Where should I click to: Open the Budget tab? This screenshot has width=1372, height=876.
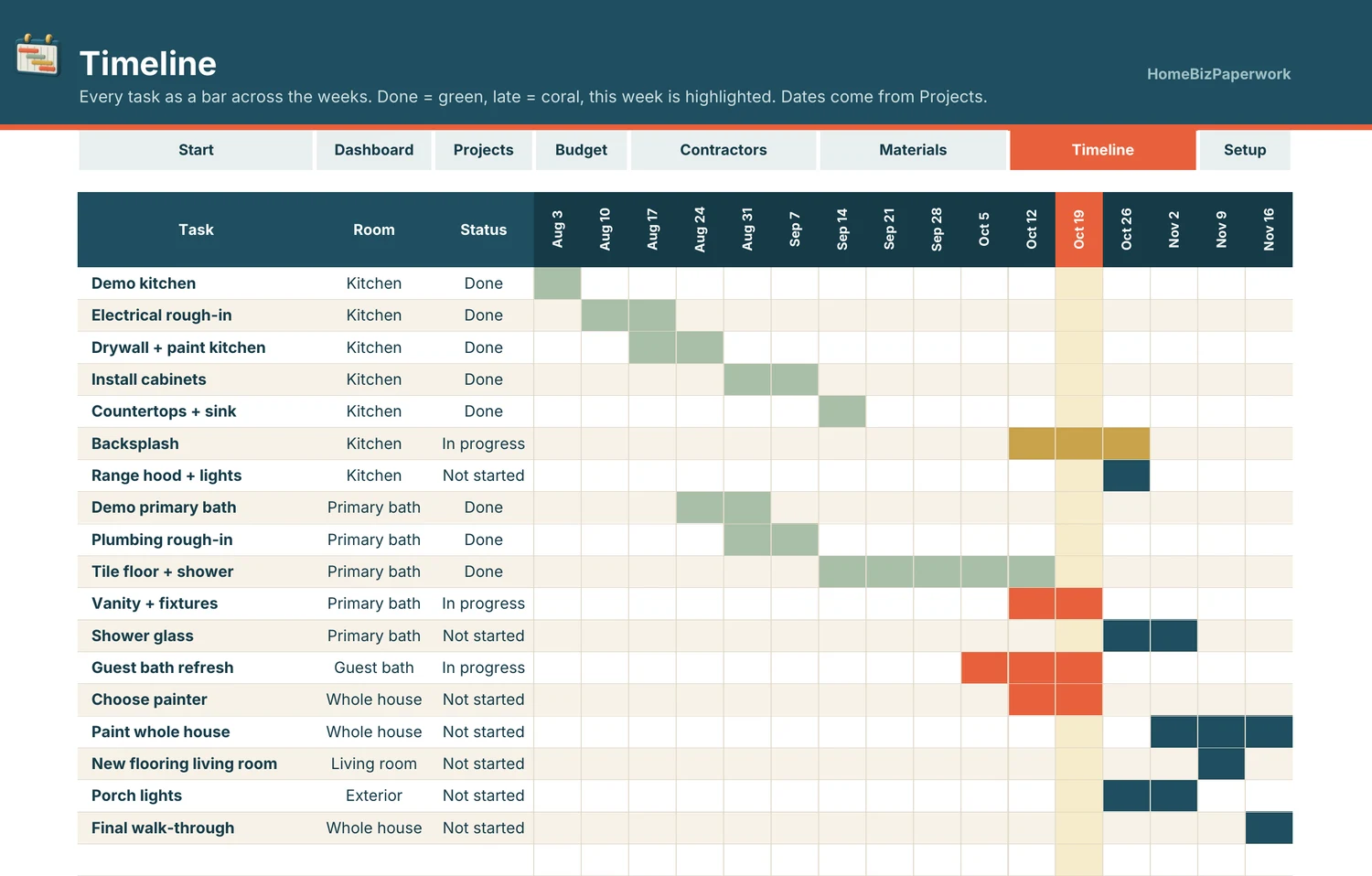[582, 150]
